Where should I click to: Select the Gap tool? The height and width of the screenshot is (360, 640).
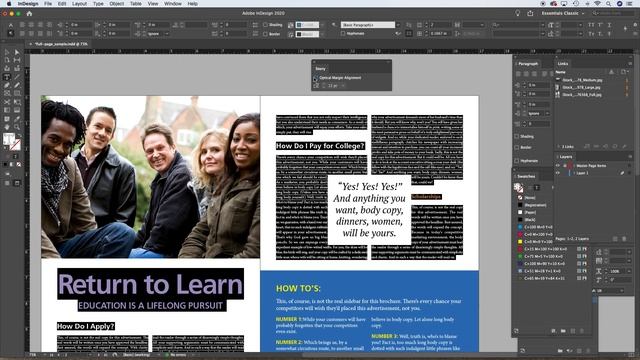pos(17,60)
